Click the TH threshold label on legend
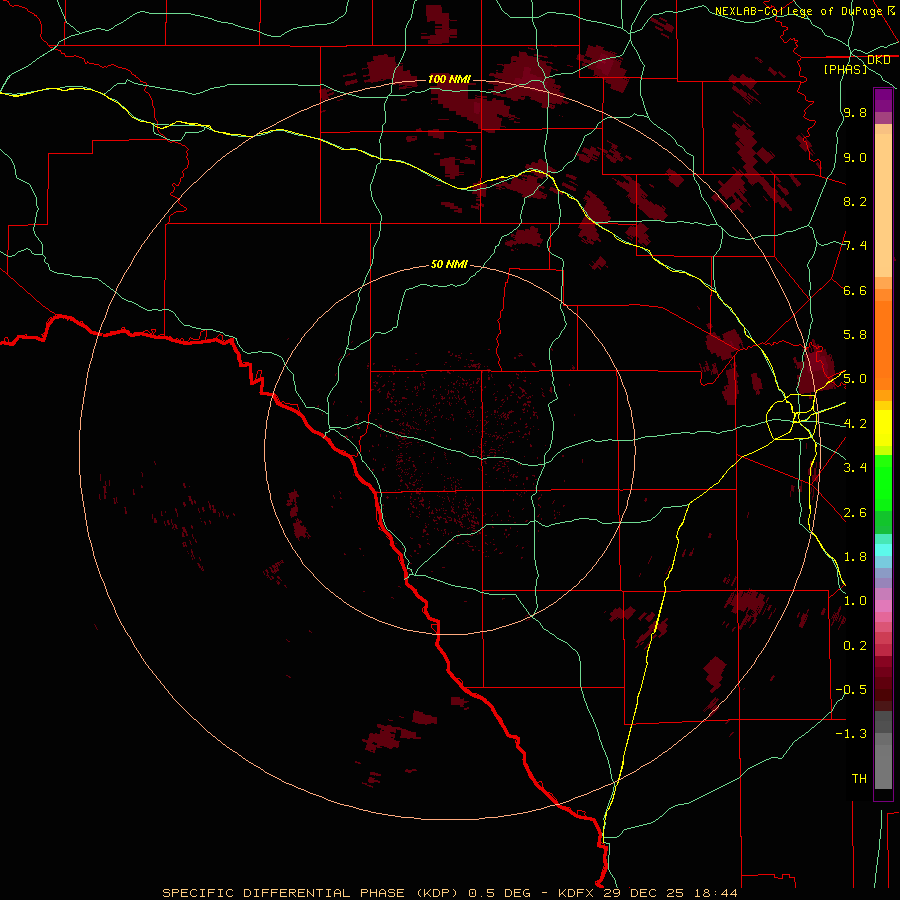This screenshot has height=900, width=900. [x=859, y=779]
